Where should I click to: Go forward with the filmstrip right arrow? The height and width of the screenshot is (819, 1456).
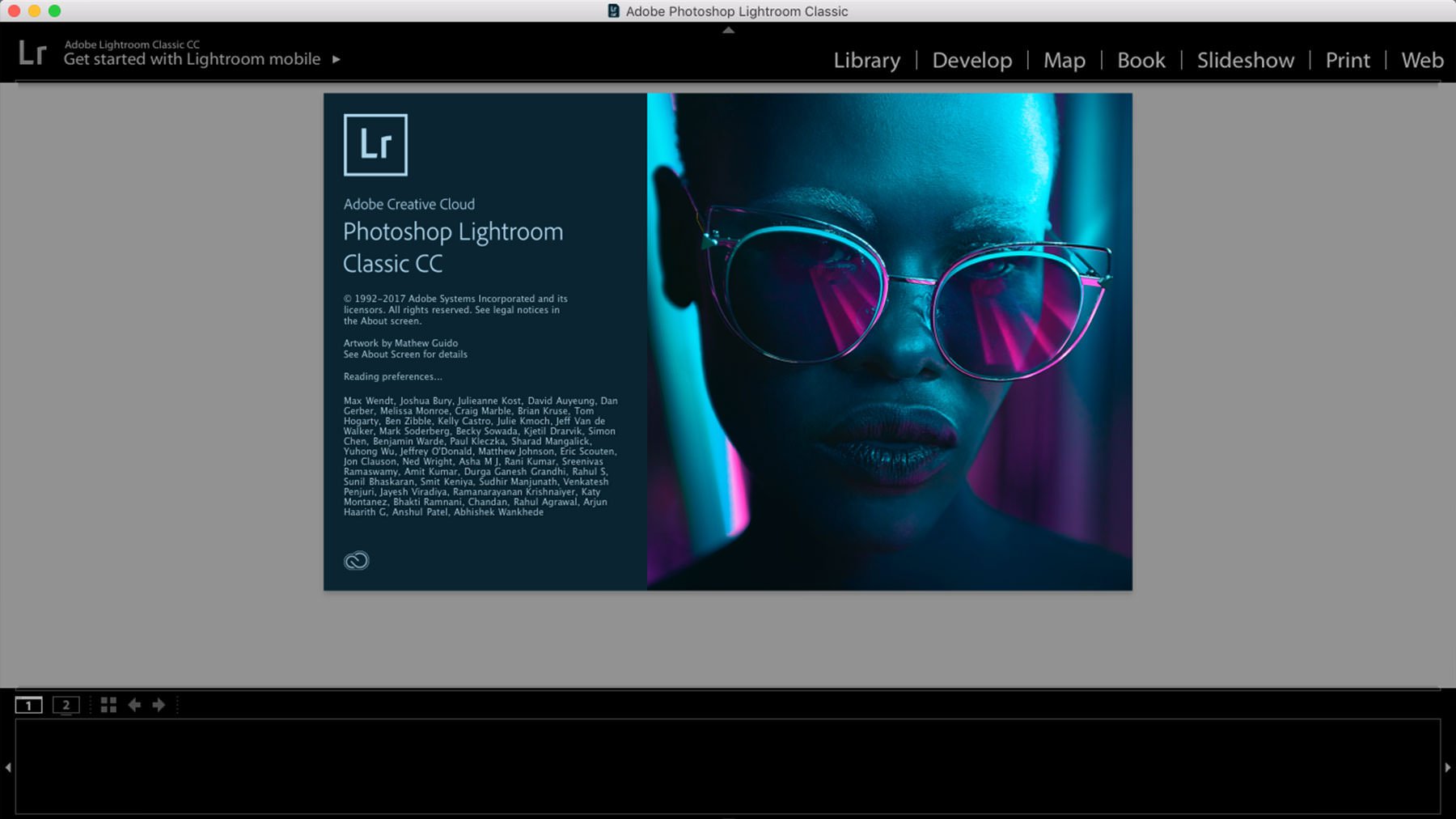pos(159,705)
